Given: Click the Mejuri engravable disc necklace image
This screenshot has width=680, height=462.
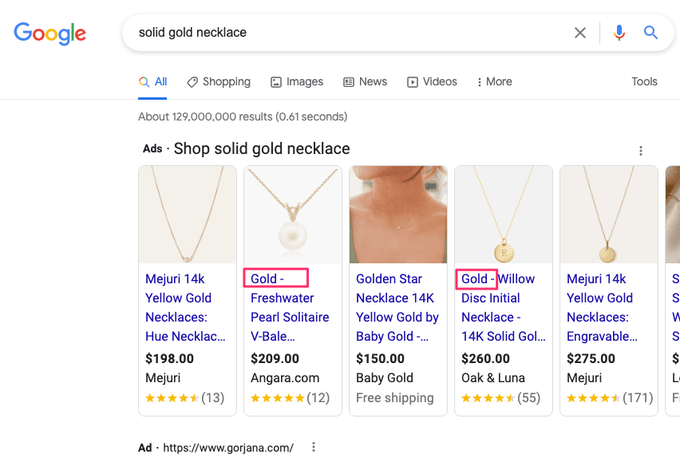Looking at the screenshot, I should pyautogui.click(x=608, y=214).
